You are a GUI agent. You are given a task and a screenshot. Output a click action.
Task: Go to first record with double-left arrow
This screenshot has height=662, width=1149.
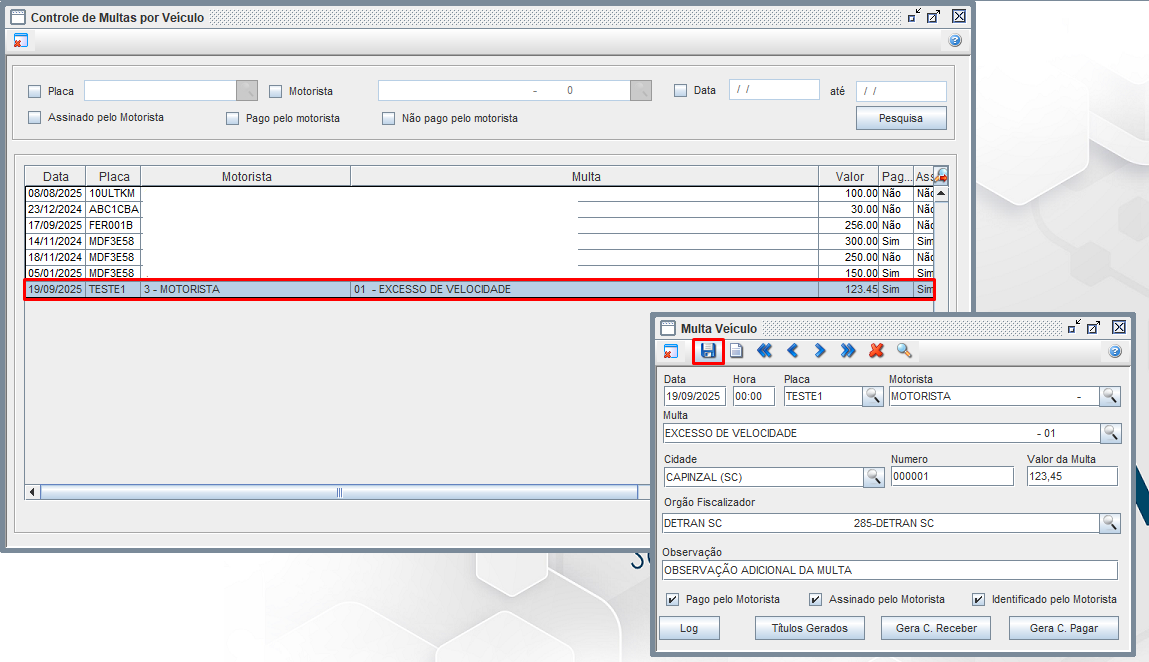click(765, 351)
